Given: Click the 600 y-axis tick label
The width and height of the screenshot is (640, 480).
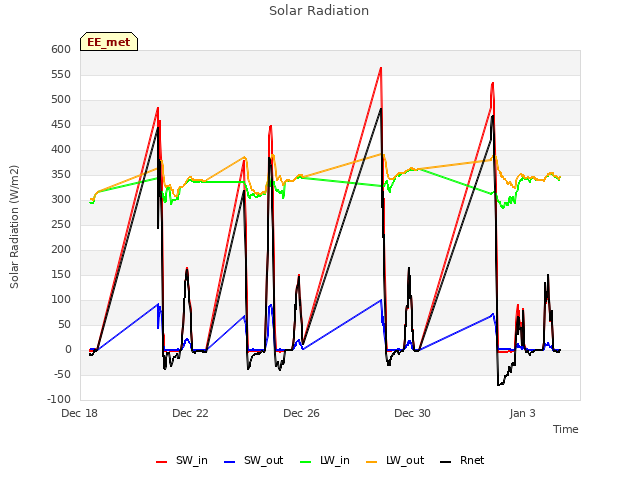Looking at the screenshot, I should pyautogui.click(x=61, y=49).
